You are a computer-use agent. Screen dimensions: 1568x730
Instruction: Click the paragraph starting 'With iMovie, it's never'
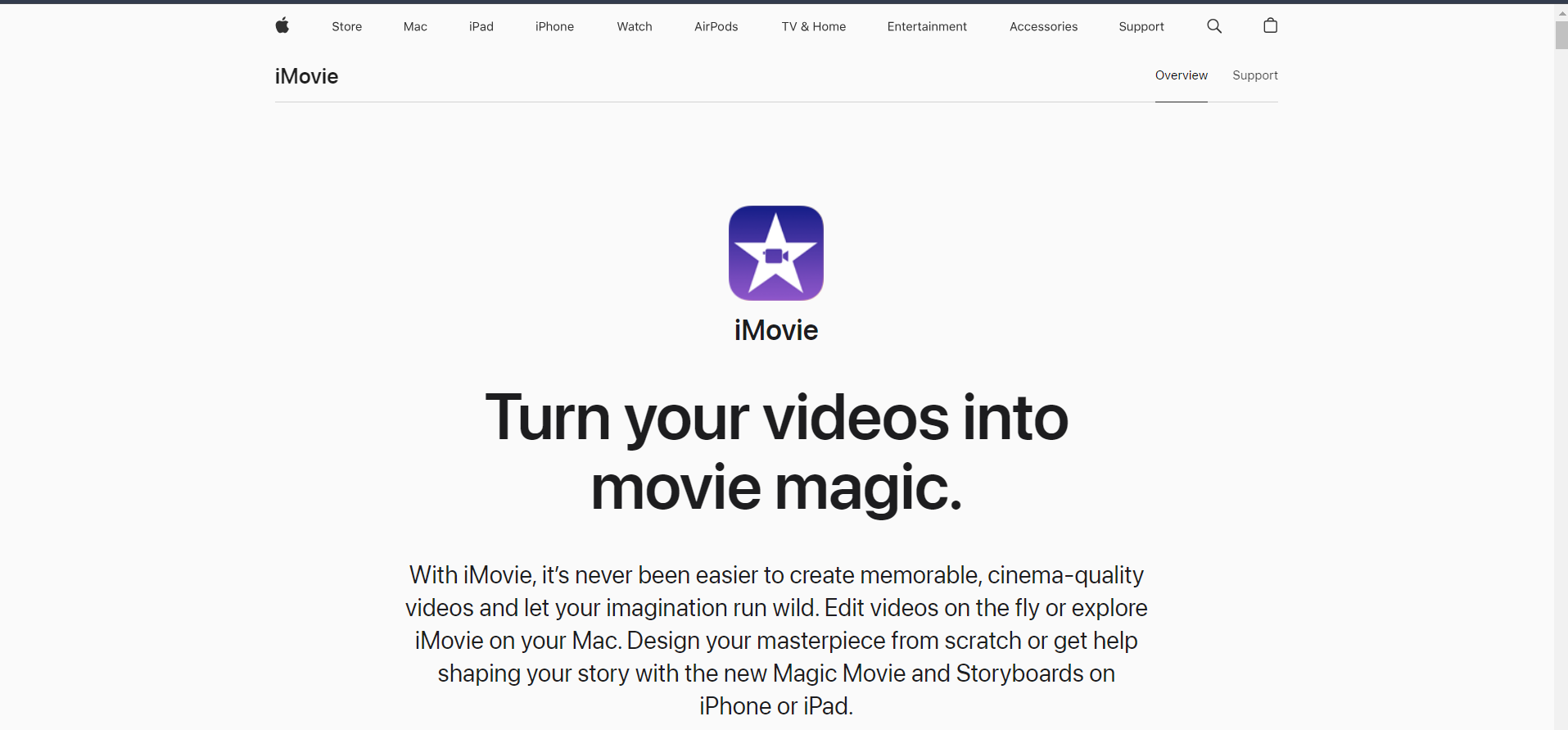point(776,641)
